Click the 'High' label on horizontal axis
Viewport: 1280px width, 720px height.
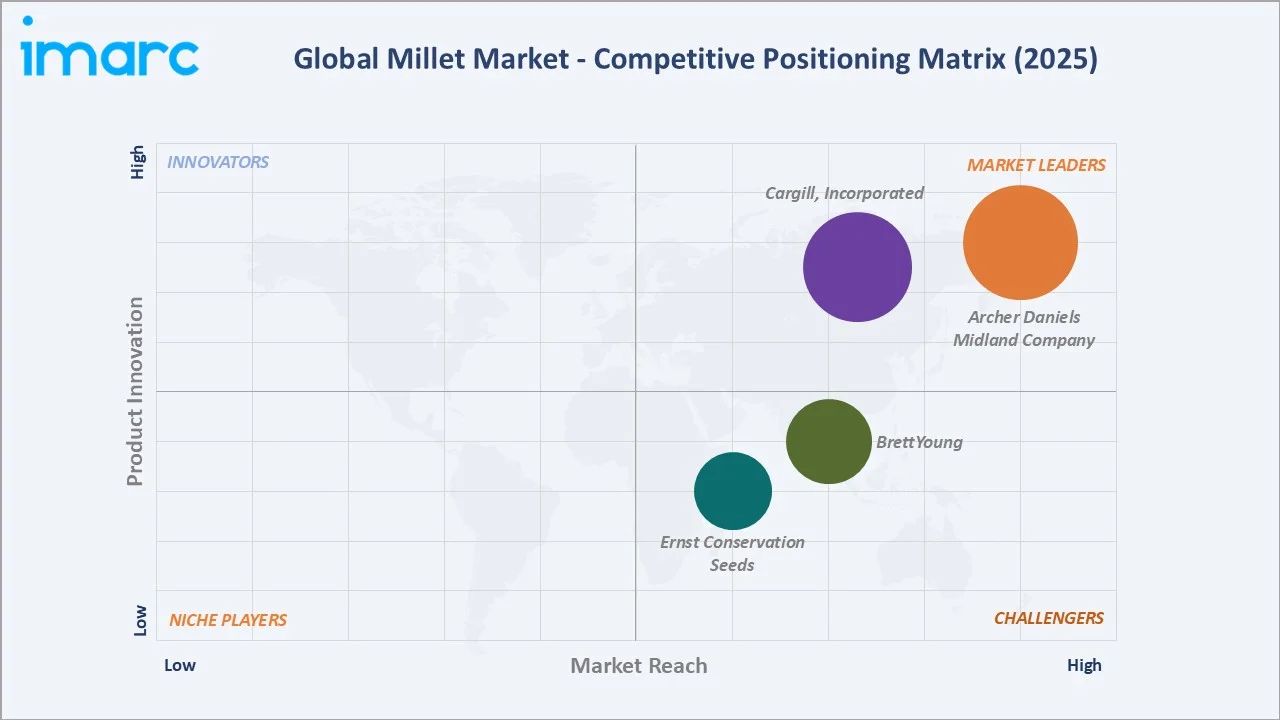pos(1084,665)
